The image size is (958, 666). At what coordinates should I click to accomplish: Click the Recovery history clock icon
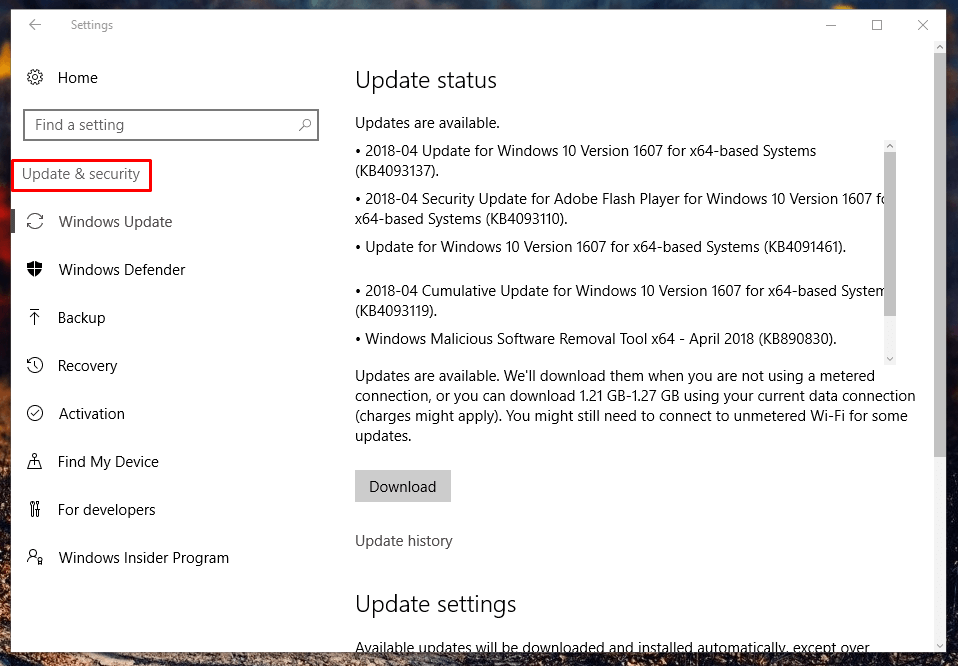[35, 365]
